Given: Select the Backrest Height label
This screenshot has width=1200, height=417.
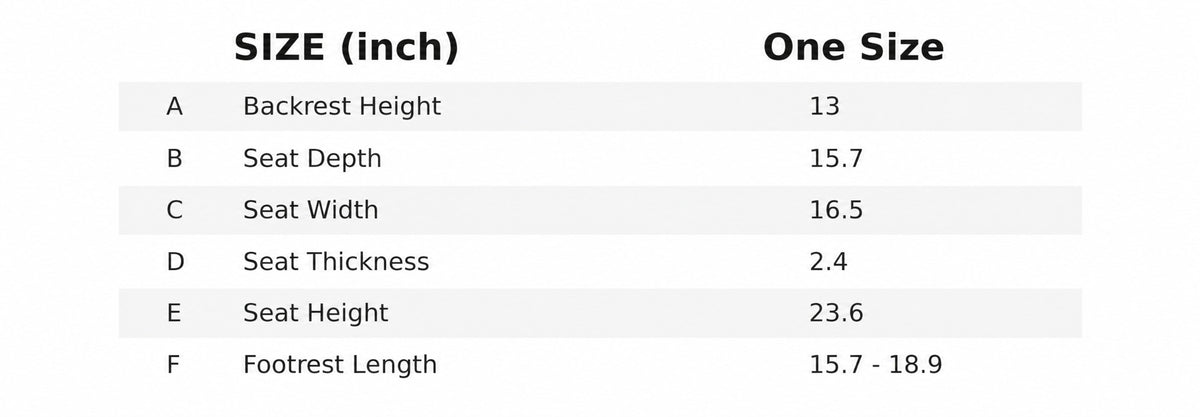Looking at the screenshot, I should click(x=342, y=107).
